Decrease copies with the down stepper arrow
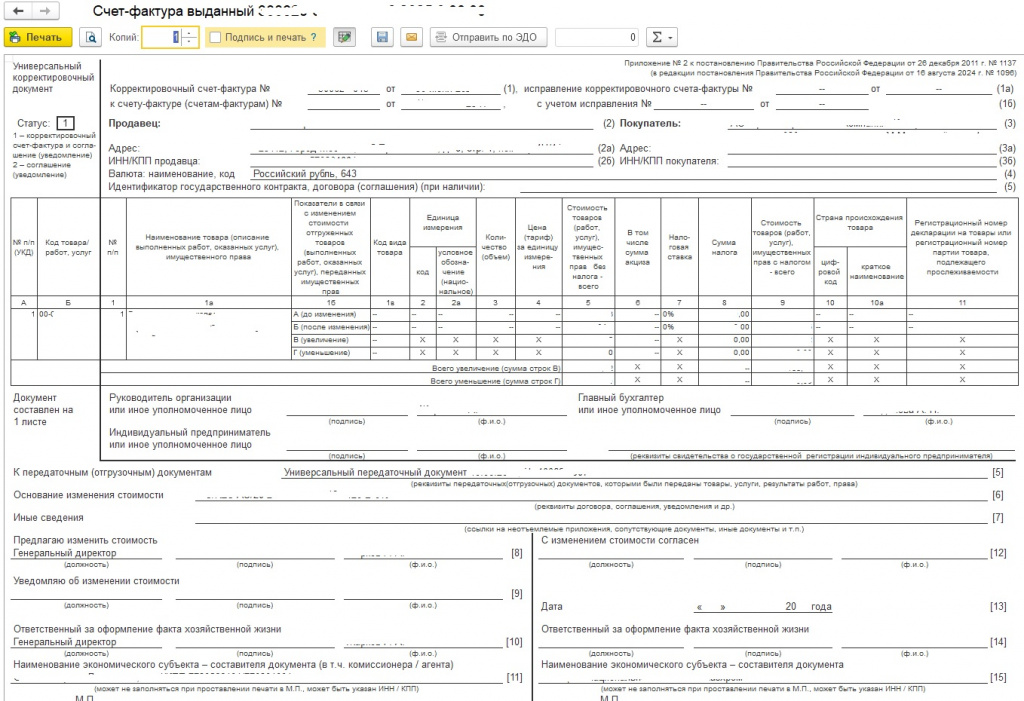The height and width of the screenshot is (701, 1024). pos(189,42)
